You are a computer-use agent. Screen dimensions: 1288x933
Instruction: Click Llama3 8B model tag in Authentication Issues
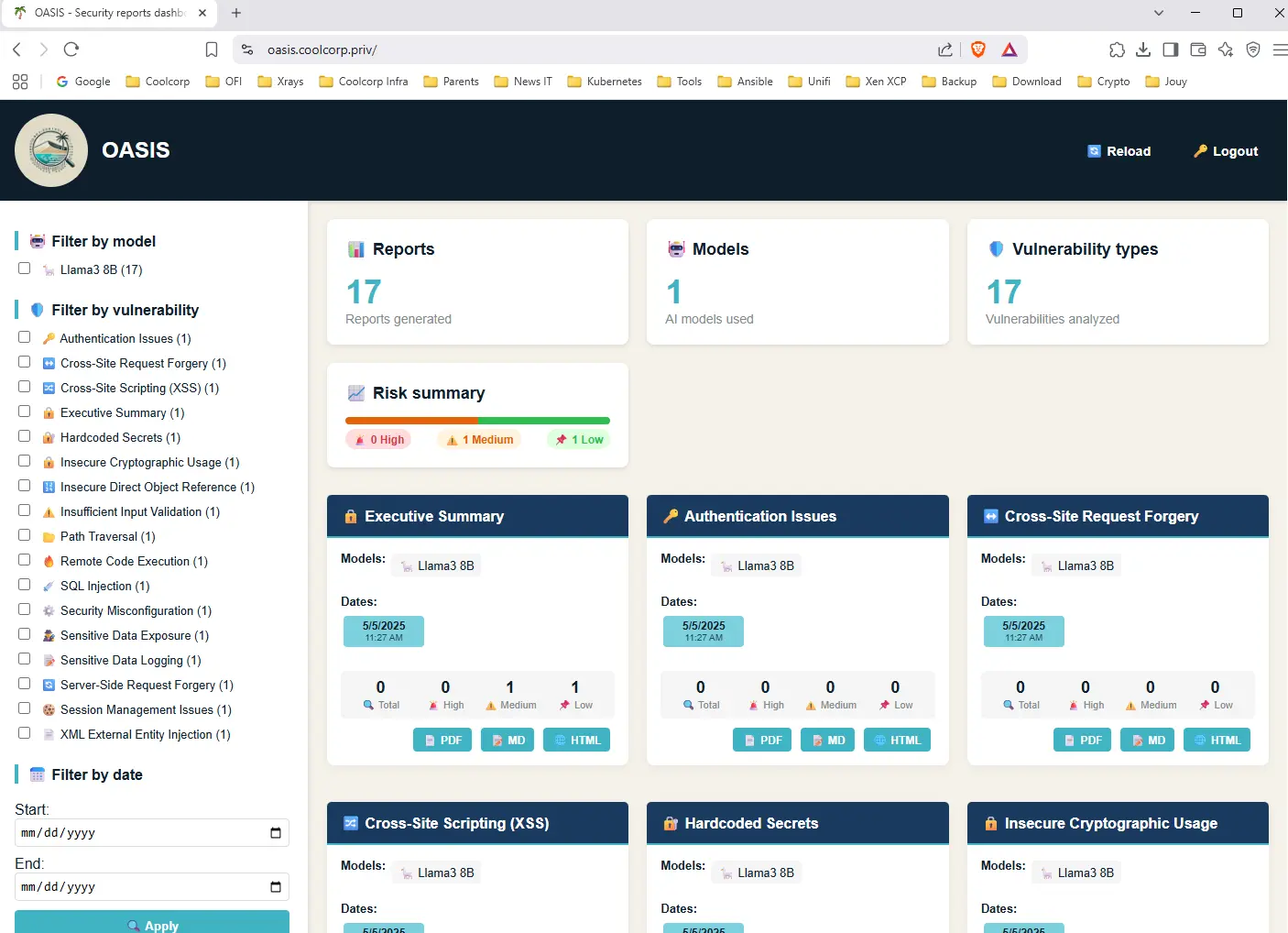point(756,565)
